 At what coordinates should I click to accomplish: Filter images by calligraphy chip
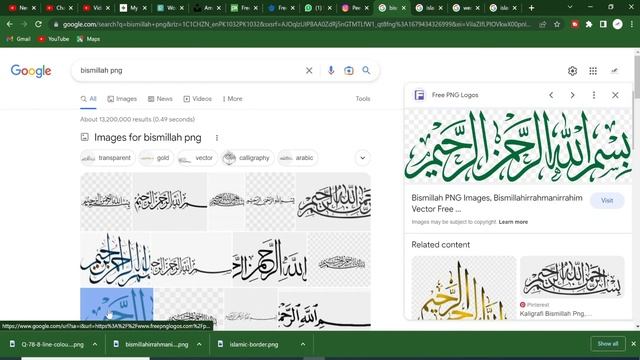pos(247,158)
